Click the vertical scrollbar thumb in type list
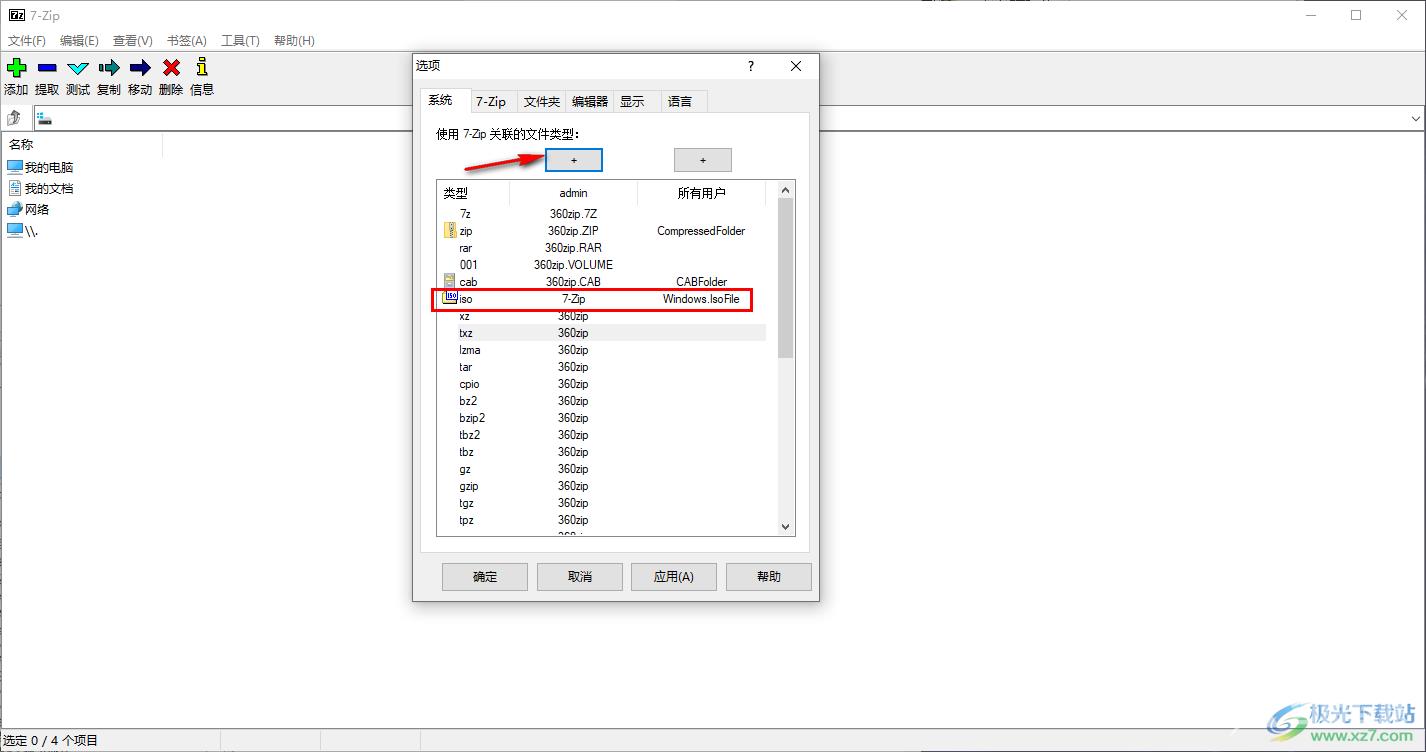Image resolution: width=1426 pixels, height=752 pixels. click(785, 277)
